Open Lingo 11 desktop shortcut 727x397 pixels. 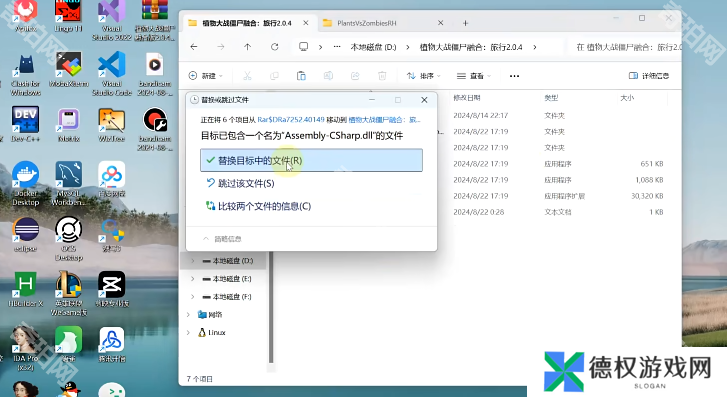tap(68, 16)
